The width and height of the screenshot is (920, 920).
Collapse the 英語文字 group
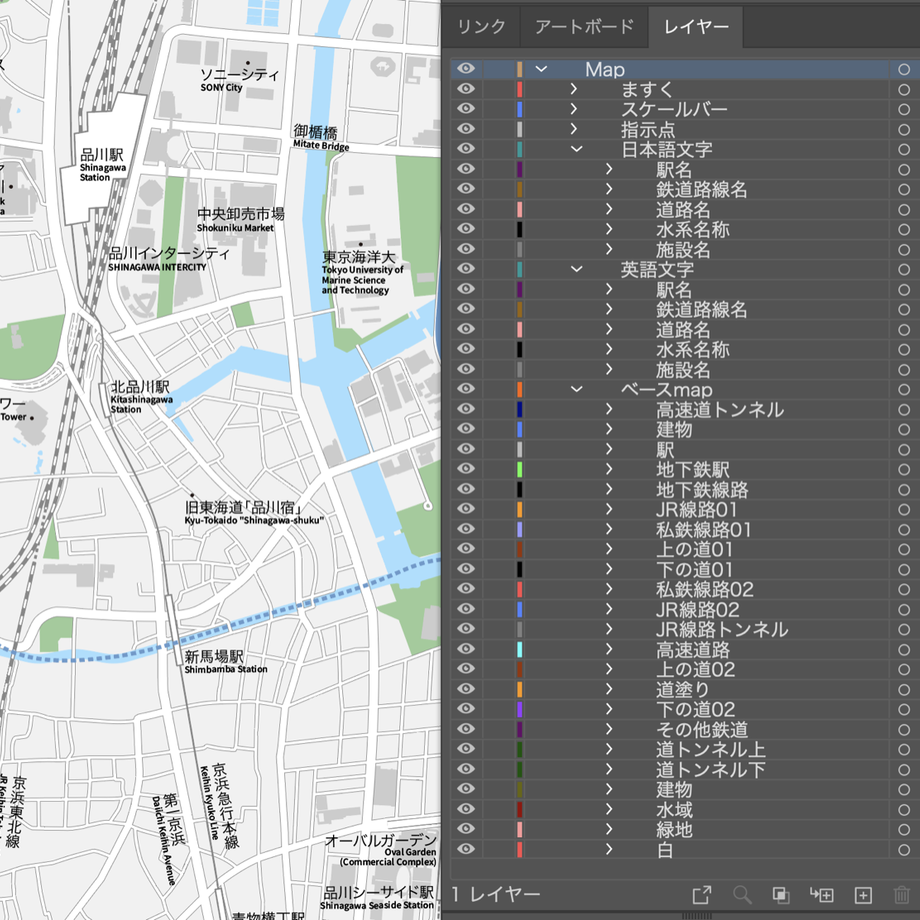577,269
